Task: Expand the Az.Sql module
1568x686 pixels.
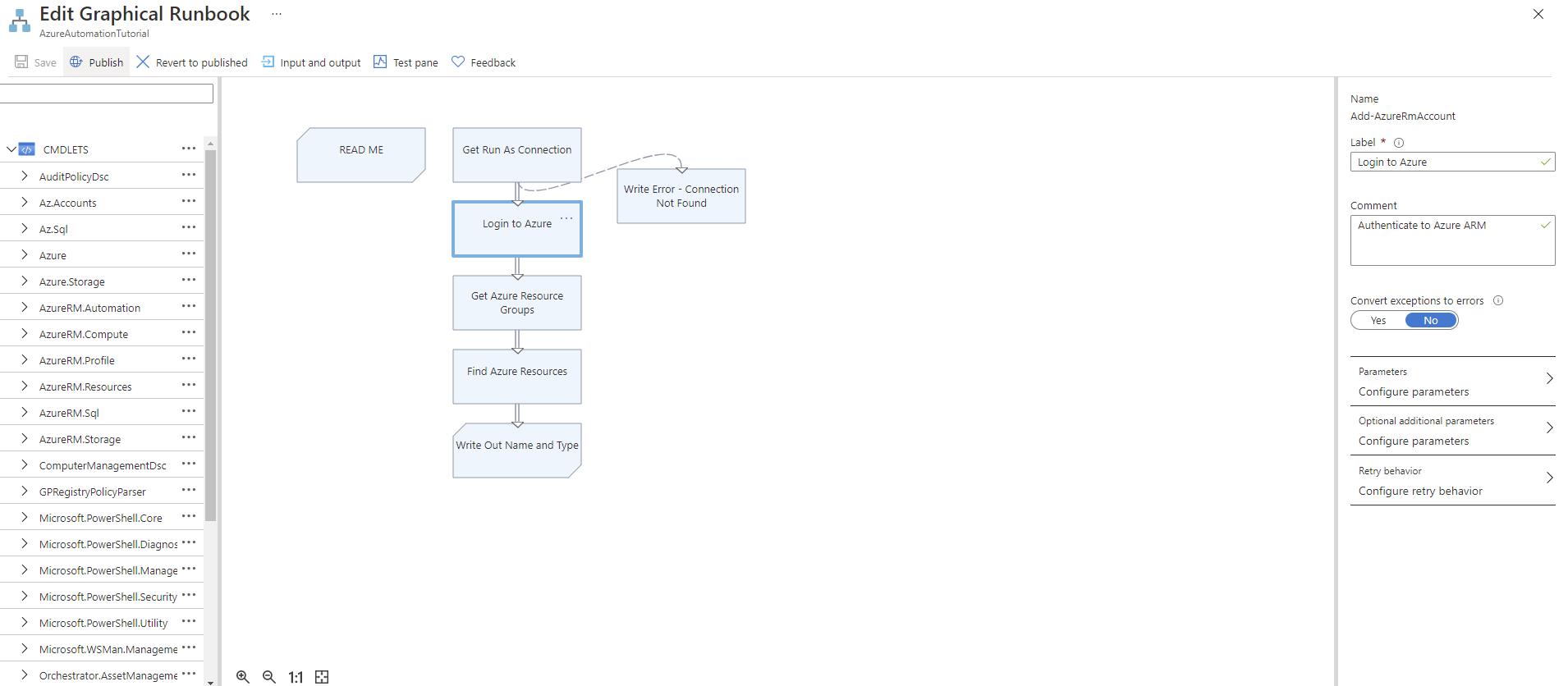Action: coord(25,228)
